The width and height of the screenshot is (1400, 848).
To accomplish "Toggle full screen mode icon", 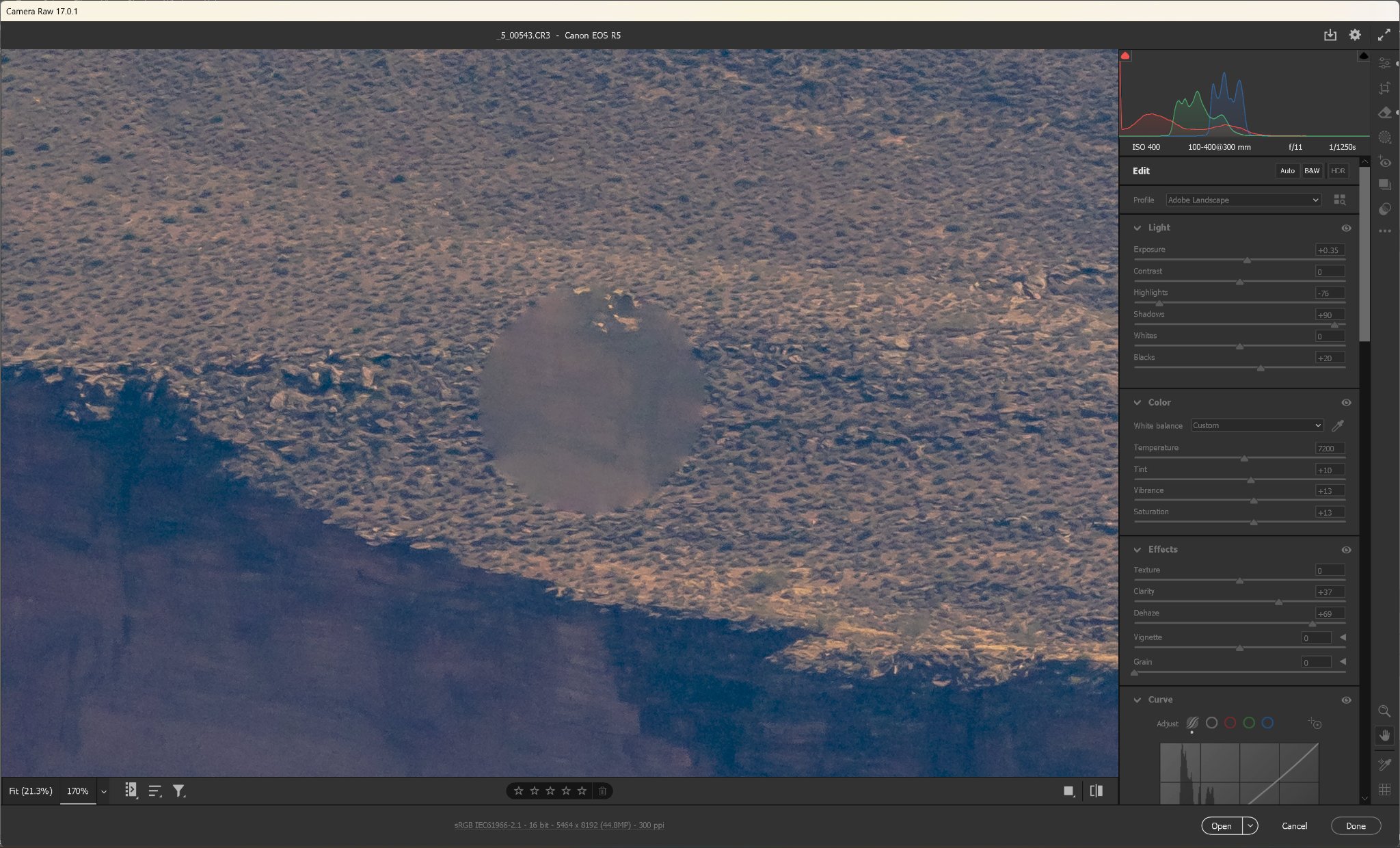I will click(x=1384, y=35).
